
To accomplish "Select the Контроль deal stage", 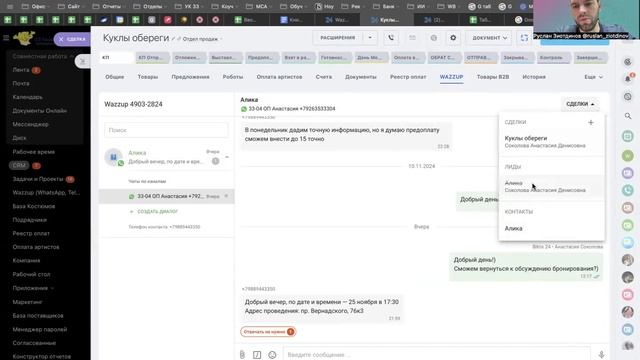I will (x=553, y=58).
